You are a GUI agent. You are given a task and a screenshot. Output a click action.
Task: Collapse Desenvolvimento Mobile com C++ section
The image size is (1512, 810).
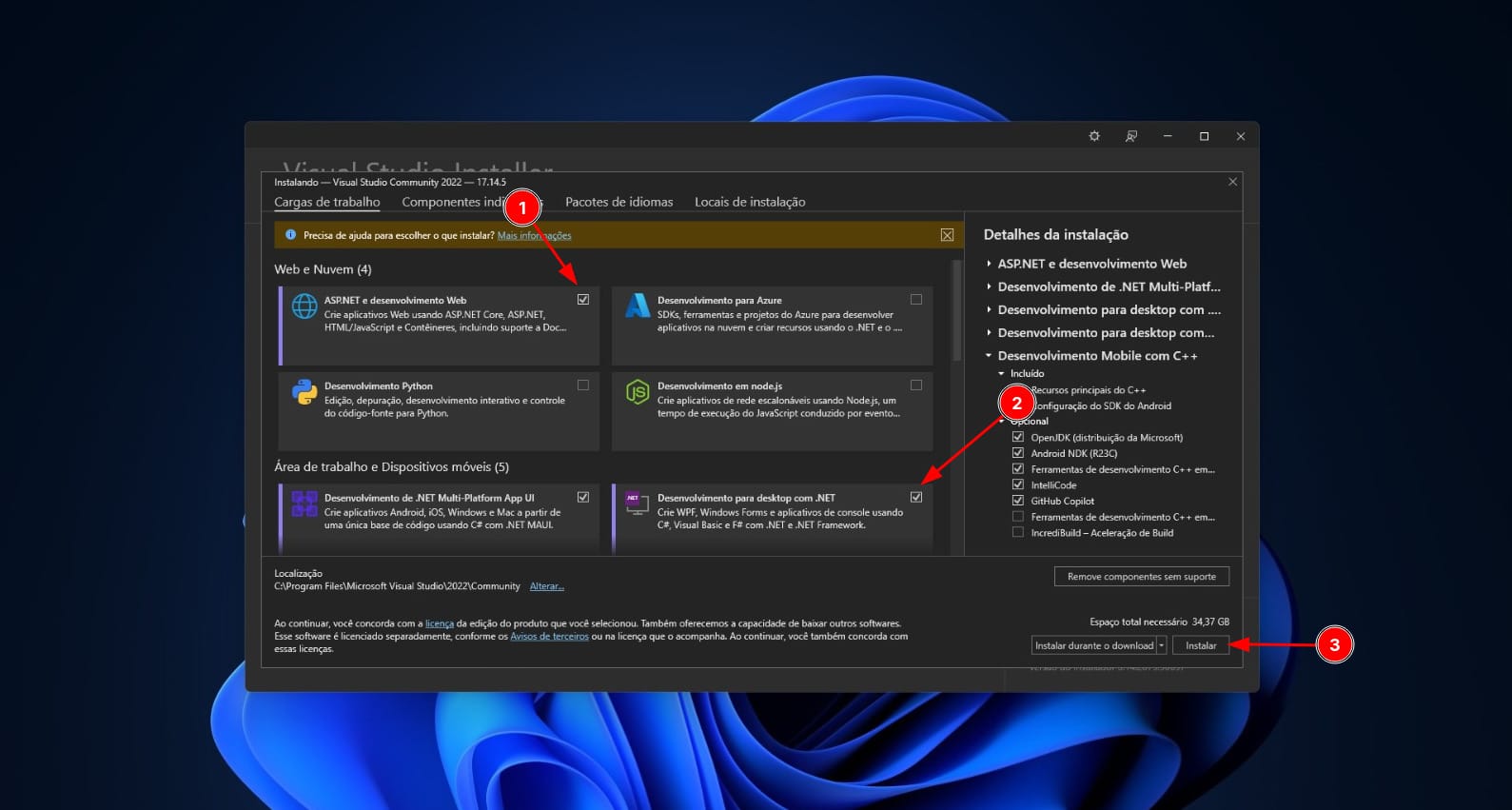point(989,356)
